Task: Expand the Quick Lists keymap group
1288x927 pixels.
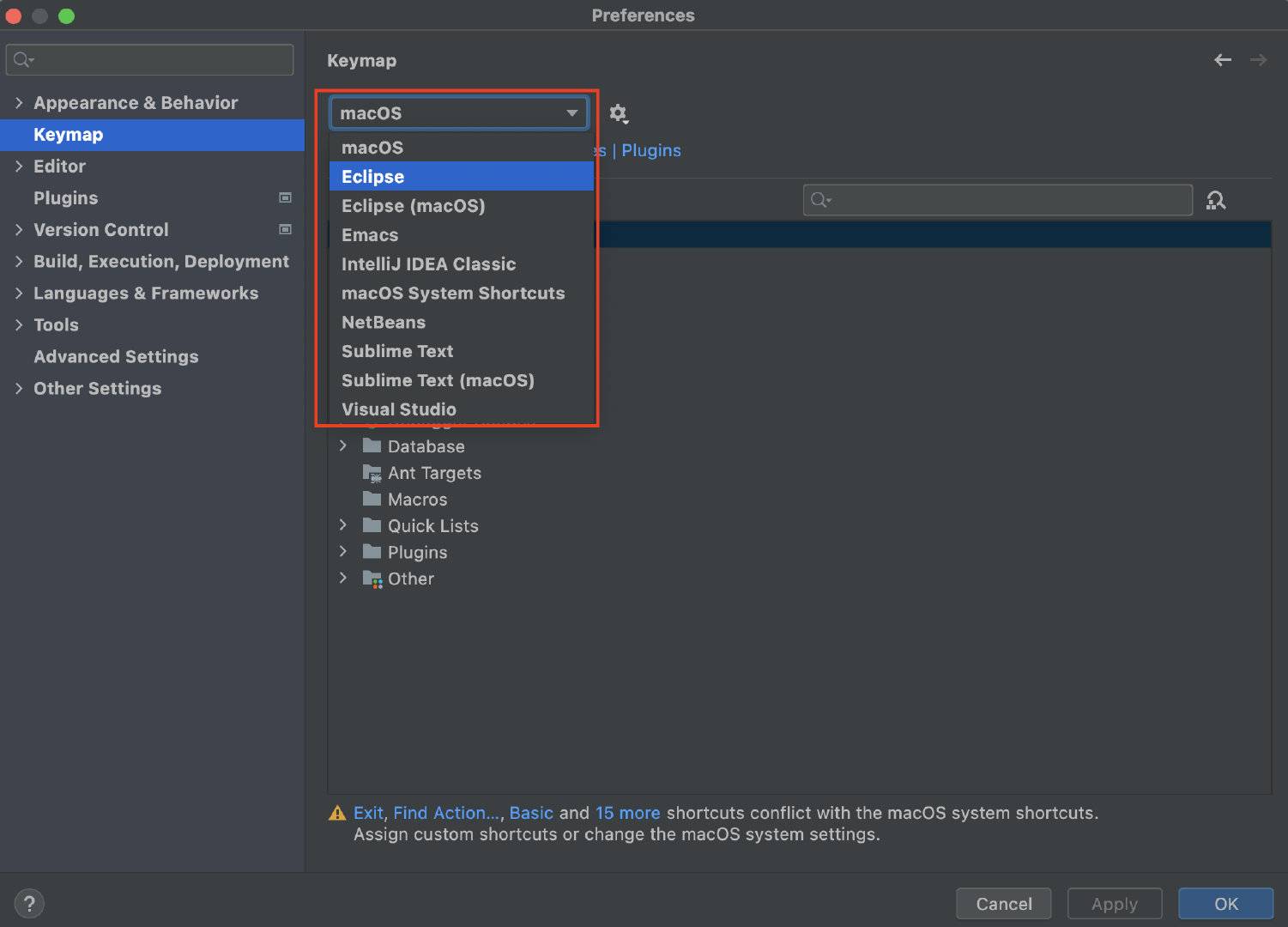Action: click(x=343, y=524)
